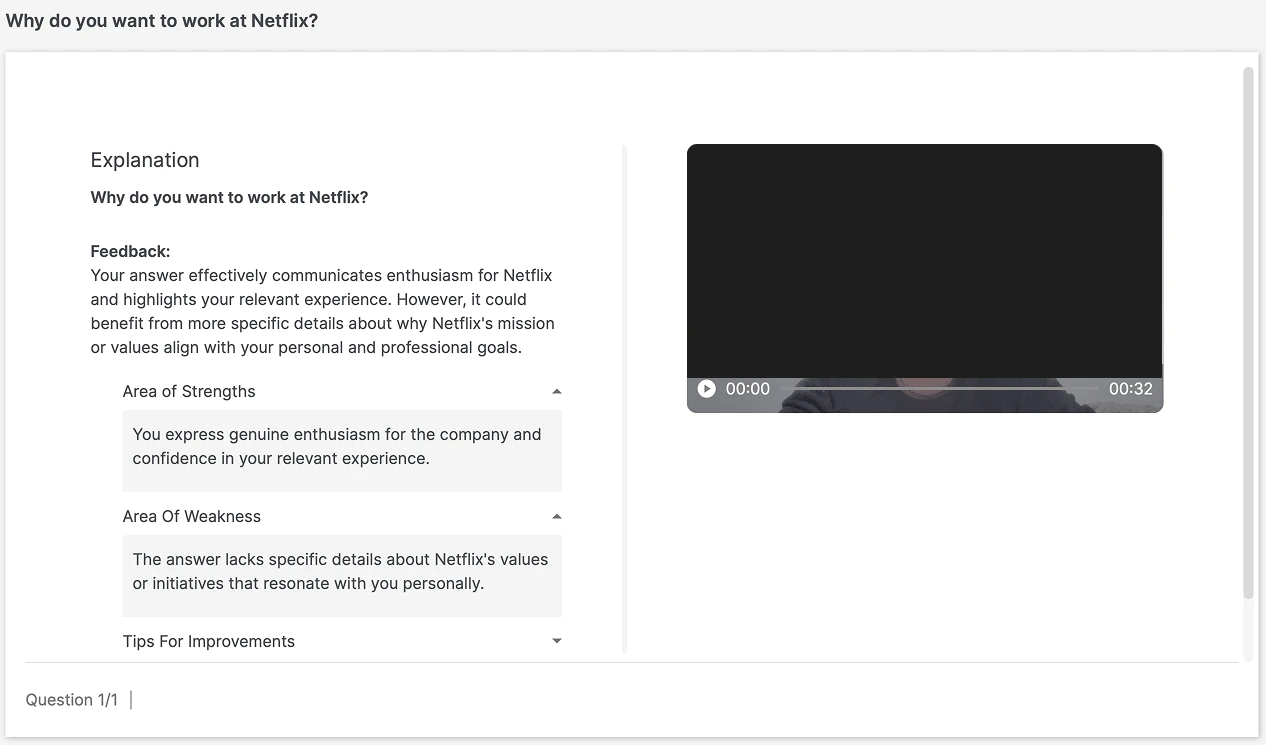Click the page title about Netflix
The image size is (1266, 745).
point(162,20)
